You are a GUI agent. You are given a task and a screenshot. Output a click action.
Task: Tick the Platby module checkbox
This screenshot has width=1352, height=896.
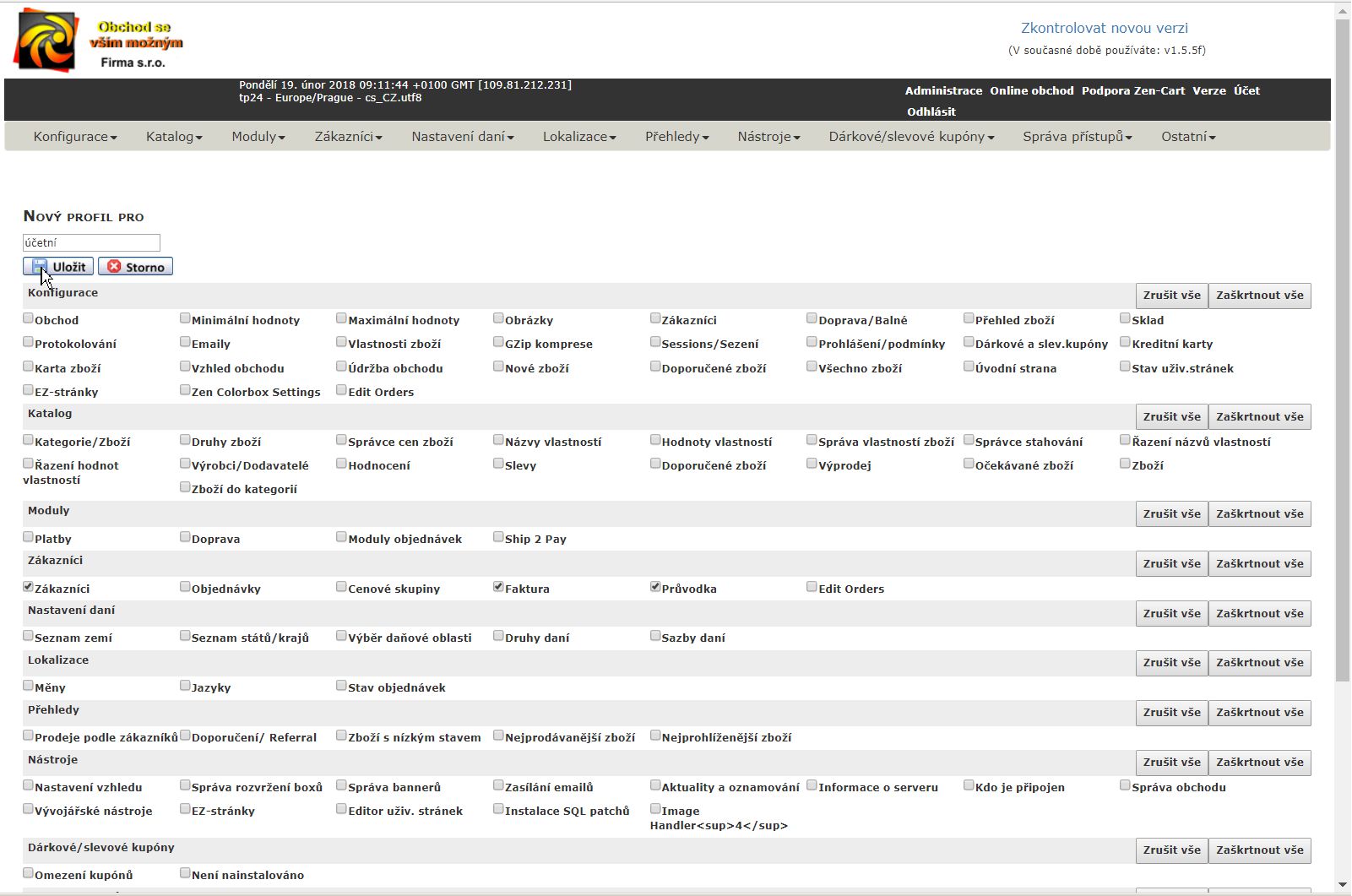click(x=28, y=537)
